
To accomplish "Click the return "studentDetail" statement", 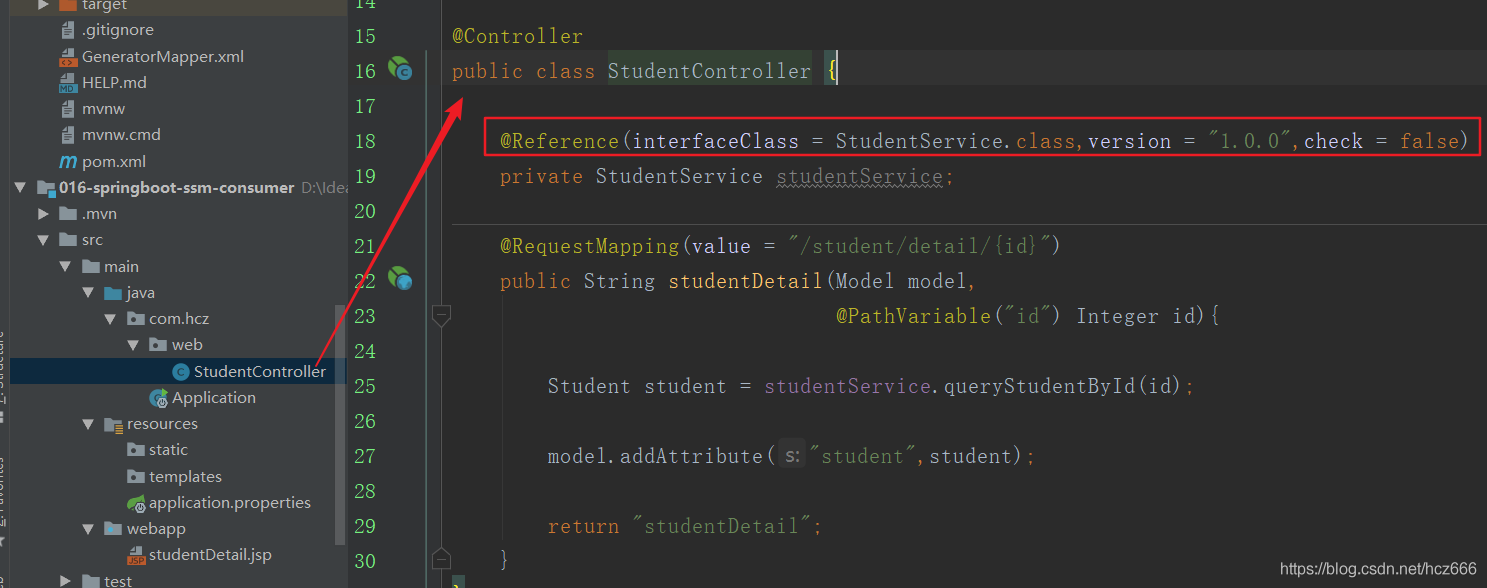I will (684, 526).
